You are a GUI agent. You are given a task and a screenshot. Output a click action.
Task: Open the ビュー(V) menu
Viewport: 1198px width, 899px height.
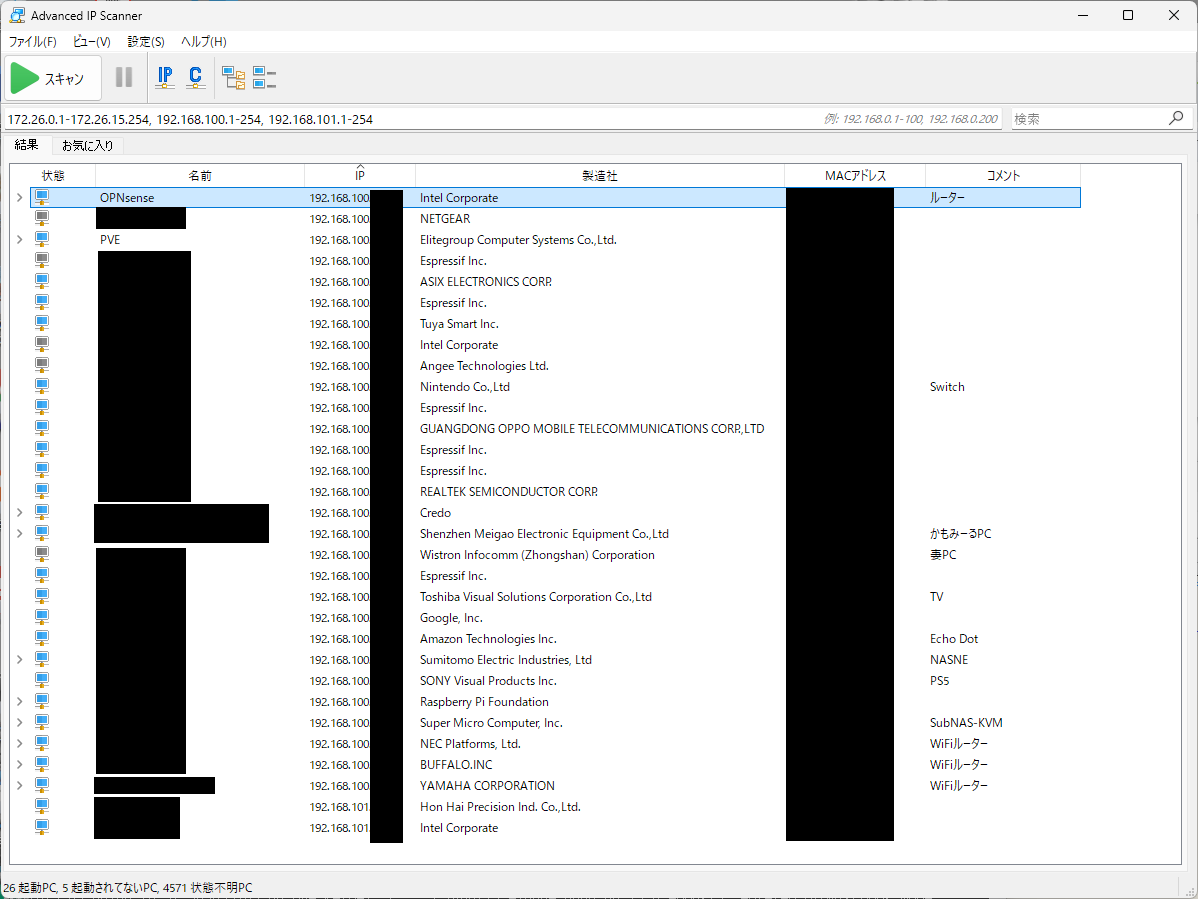tap(92, 41)
